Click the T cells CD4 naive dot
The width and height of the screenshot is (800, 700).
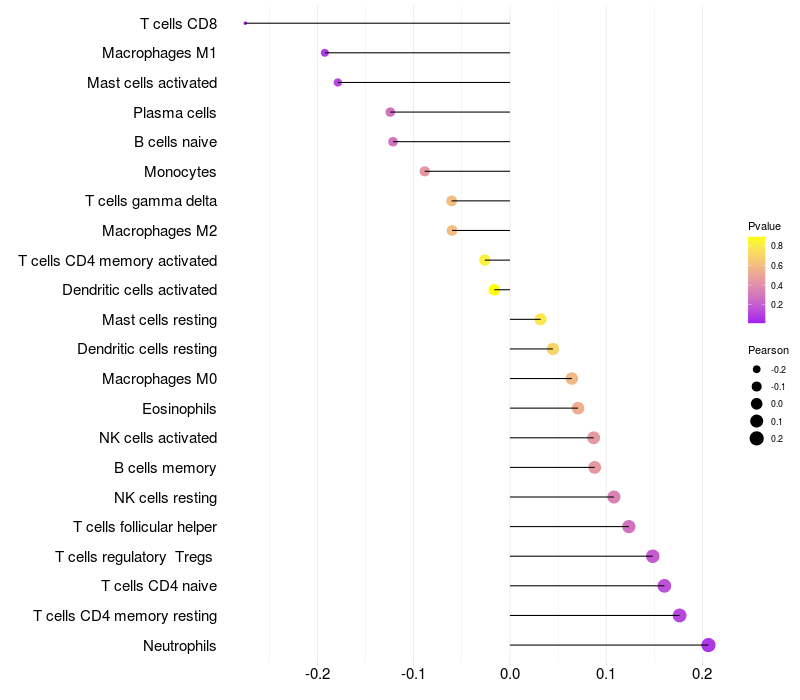pyautogui.click(x=664, y=586)
